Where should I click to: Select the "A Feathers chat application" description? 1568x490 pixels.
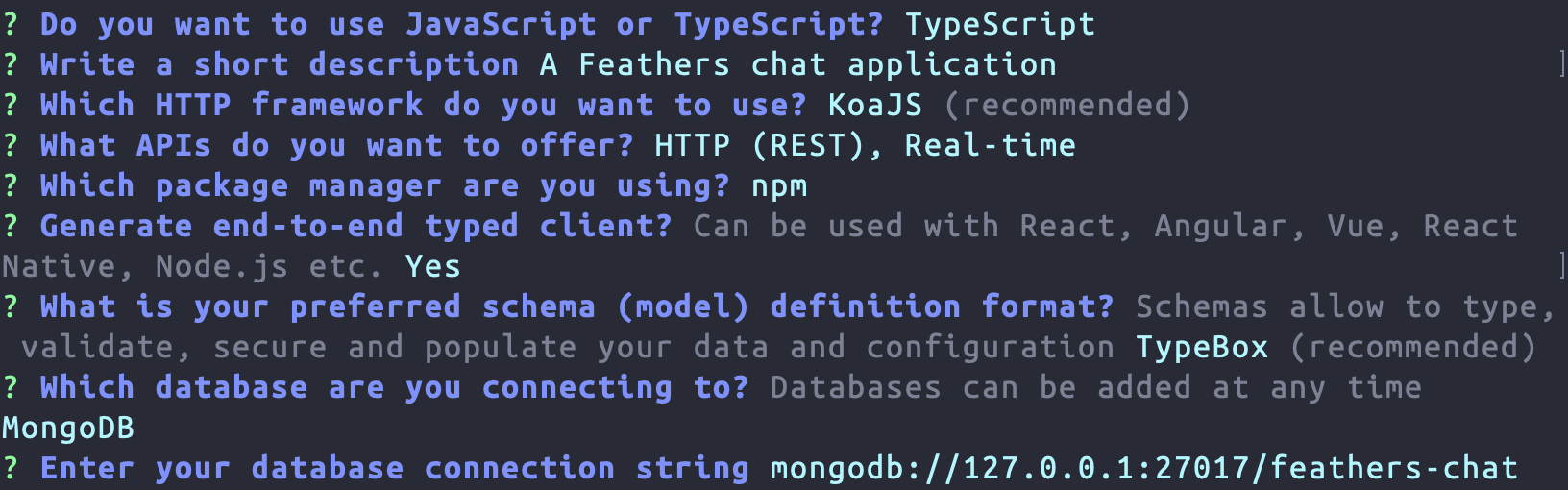[x=797, y=64]
